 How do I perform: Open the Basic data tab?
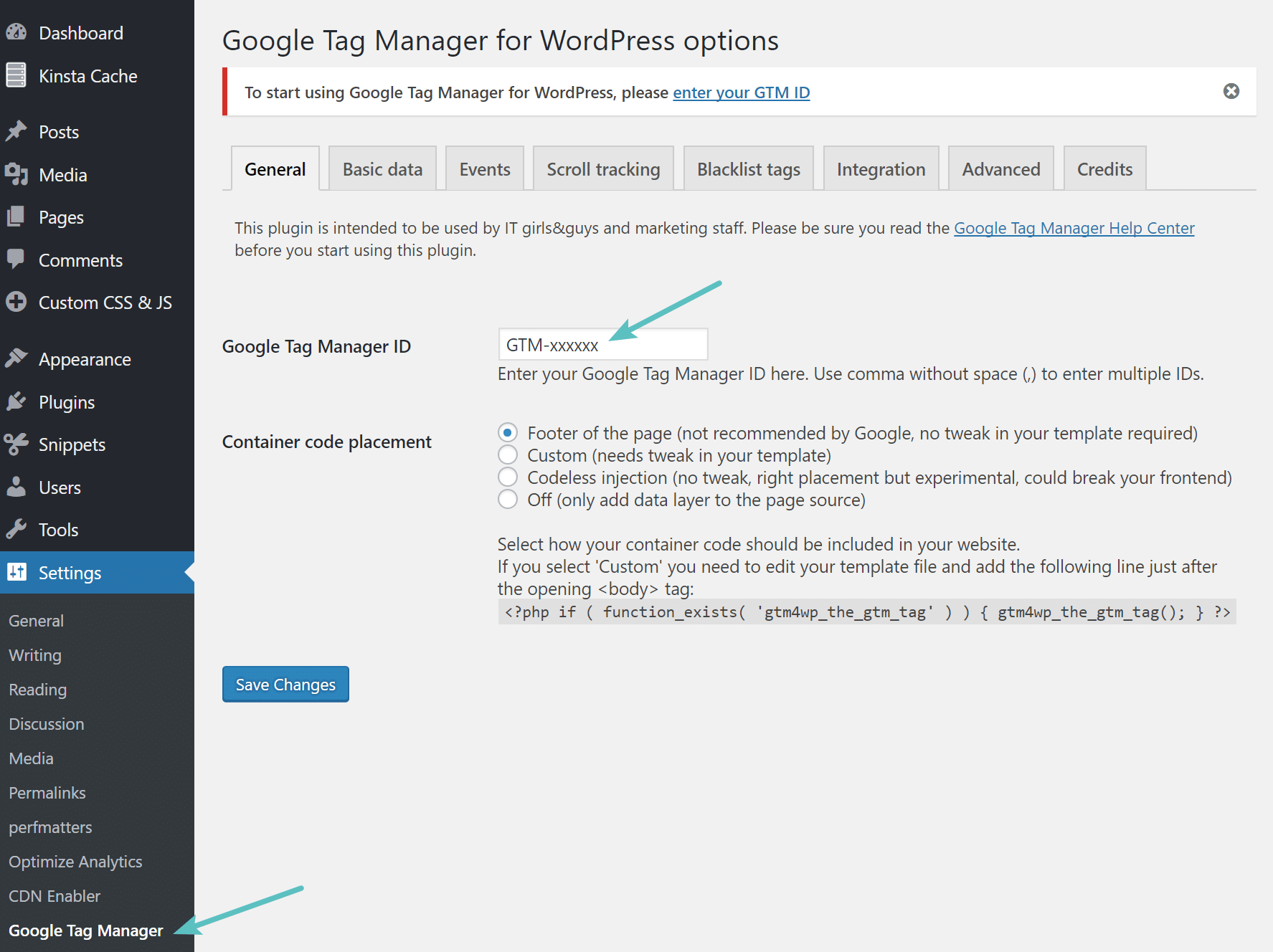tap(382, 169)
